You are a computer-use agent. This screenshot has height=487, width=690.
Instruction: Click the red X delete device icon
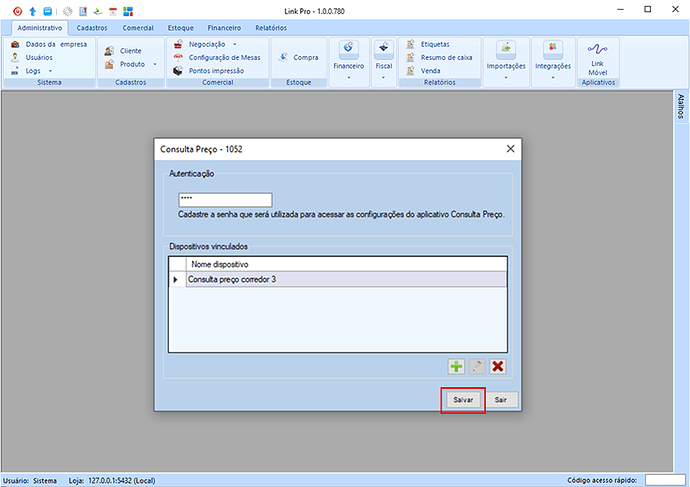[497, 367]
